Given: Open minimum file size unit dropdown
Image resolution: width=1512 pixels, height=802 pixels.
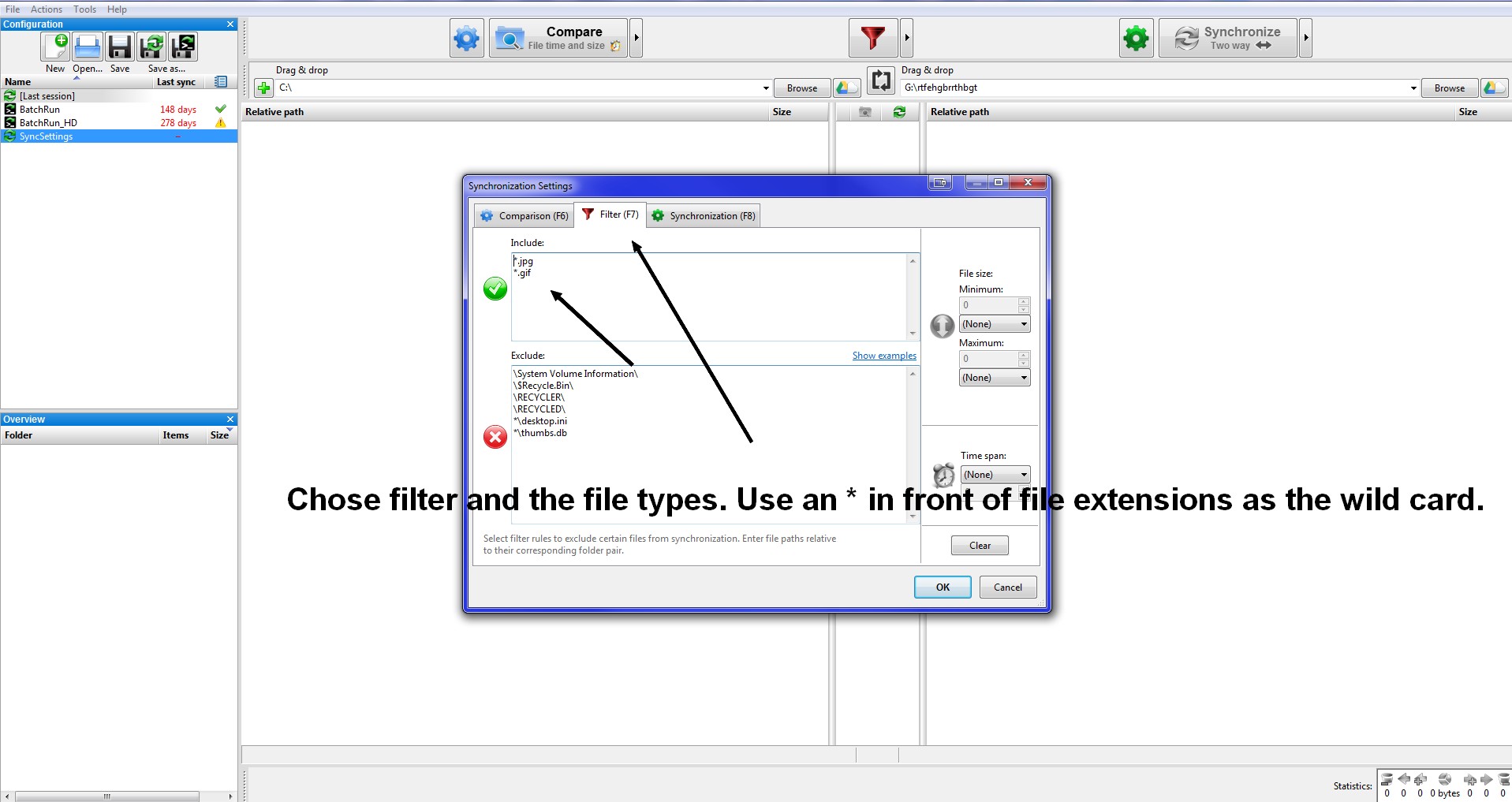Looking at the screenshot, I should (x=995, y=324).
